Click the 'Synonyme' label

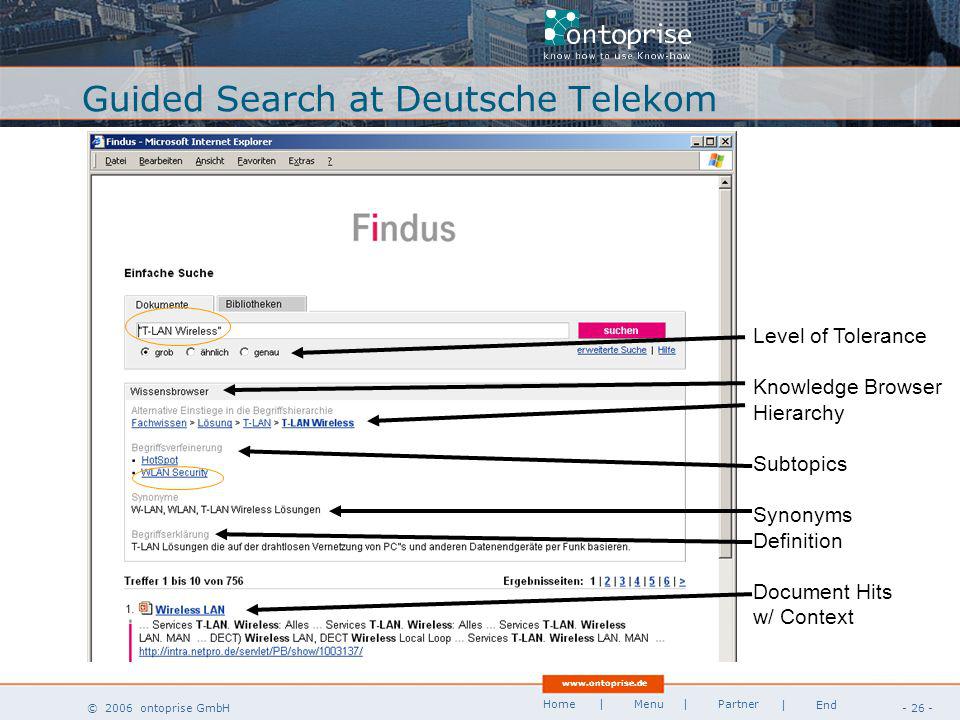[x=155, y=497]
